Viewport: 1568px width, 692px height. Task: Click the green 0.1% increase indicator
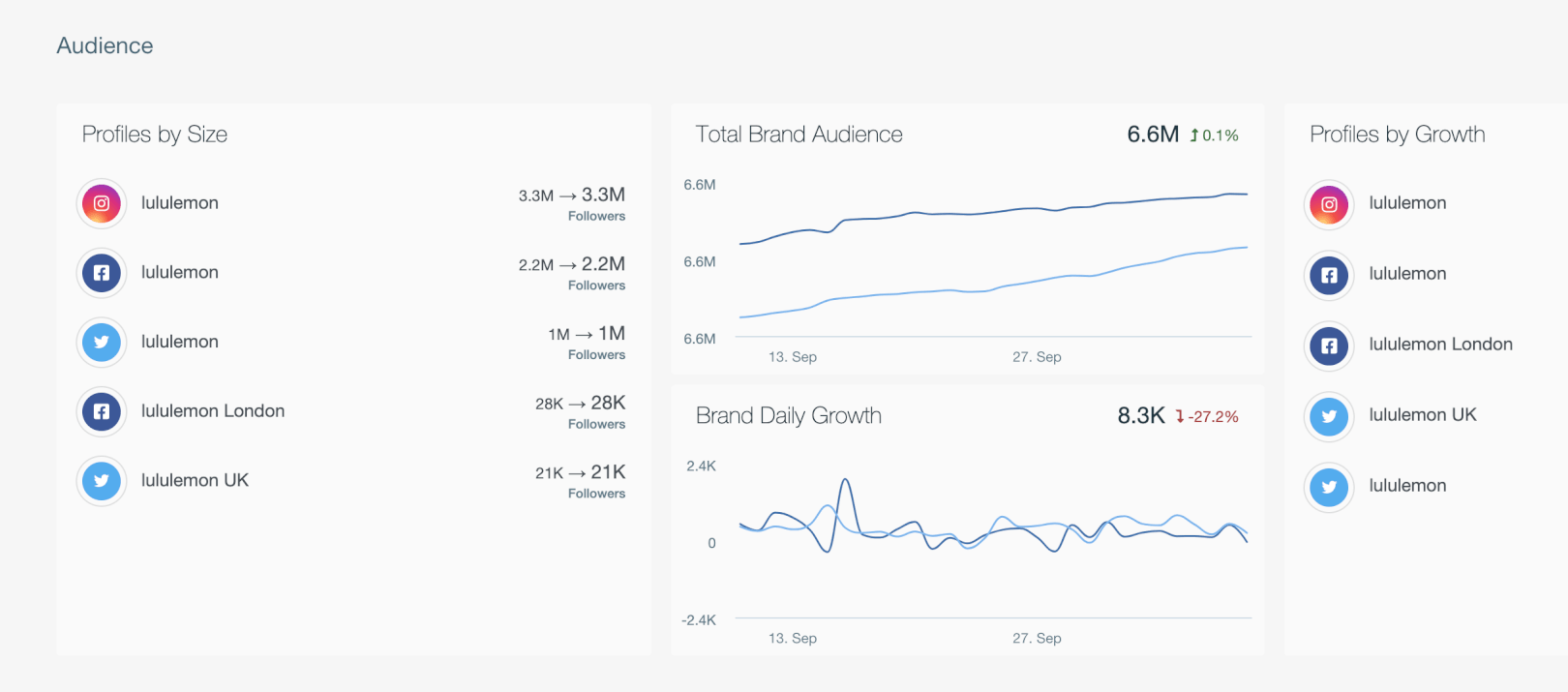coord(1215,135)
